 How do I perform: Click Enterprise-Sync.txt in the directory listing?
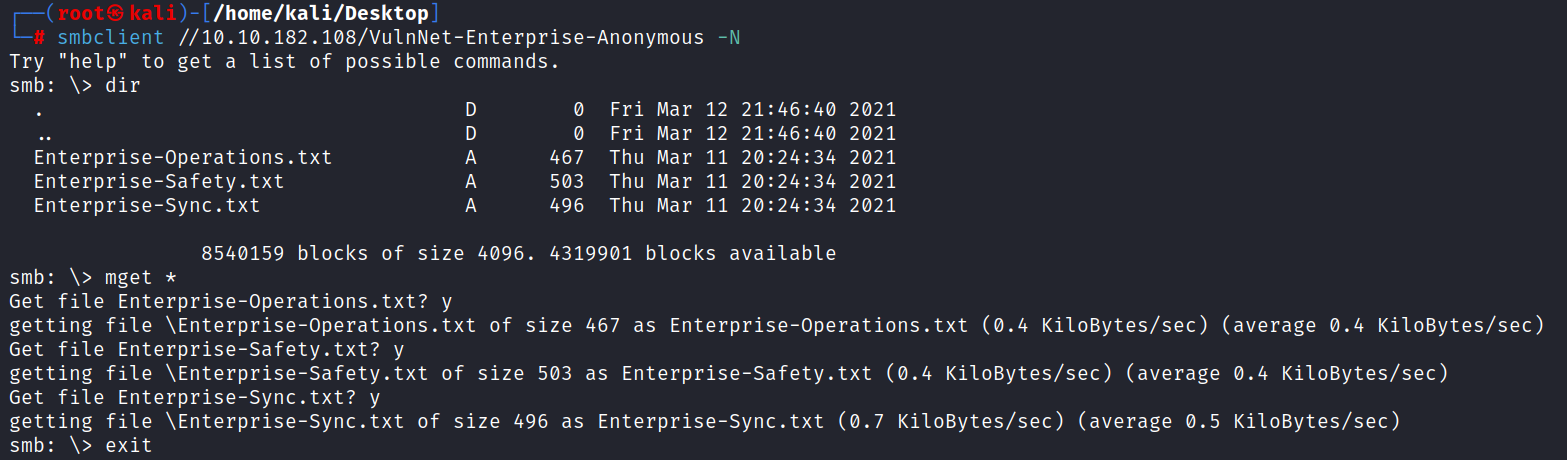point(146,206)
